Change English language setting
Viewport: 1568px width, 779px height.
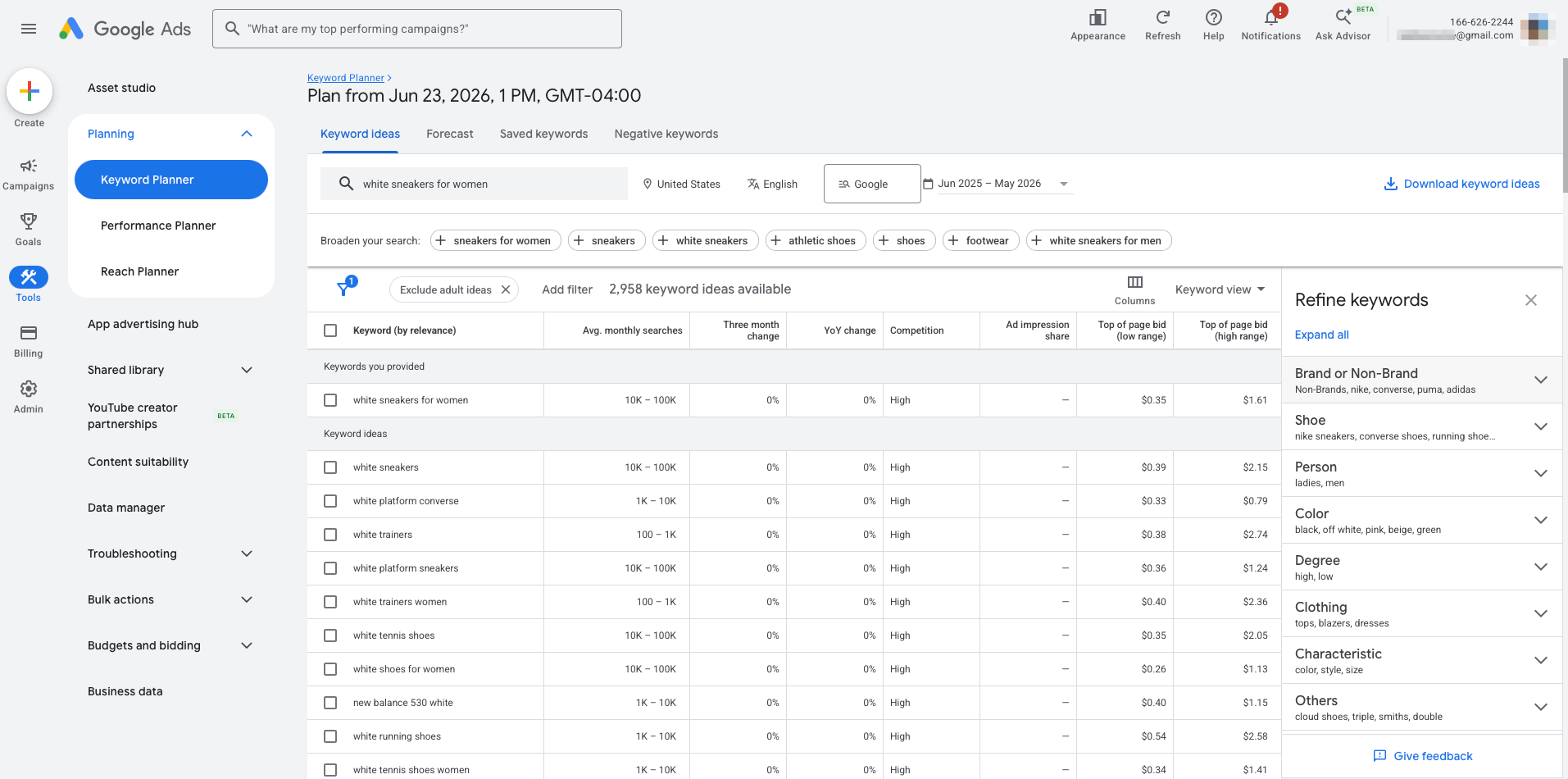point(772,184)
